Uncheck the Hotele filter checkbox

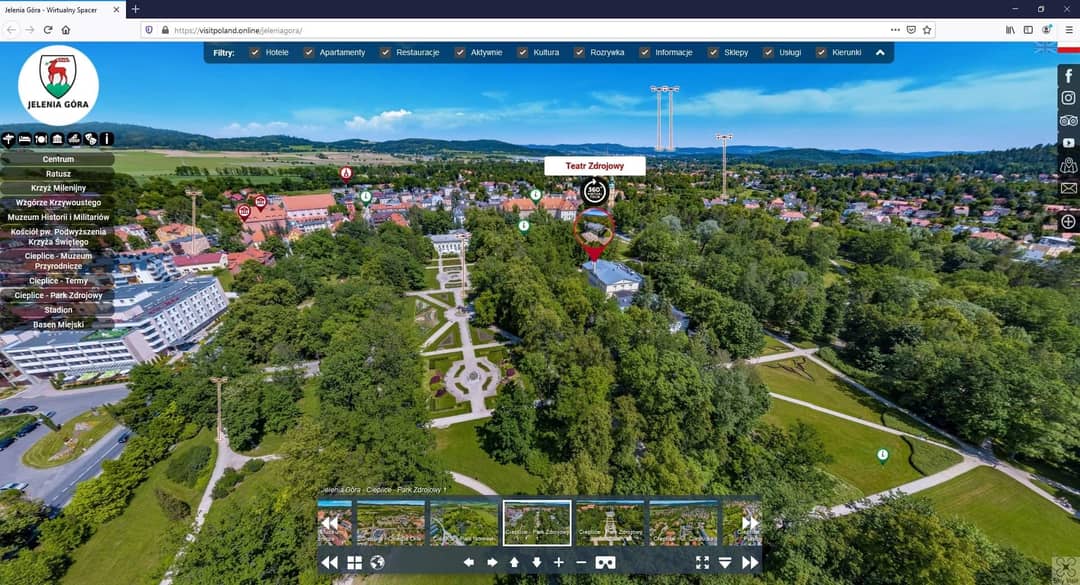pos(255,52)
